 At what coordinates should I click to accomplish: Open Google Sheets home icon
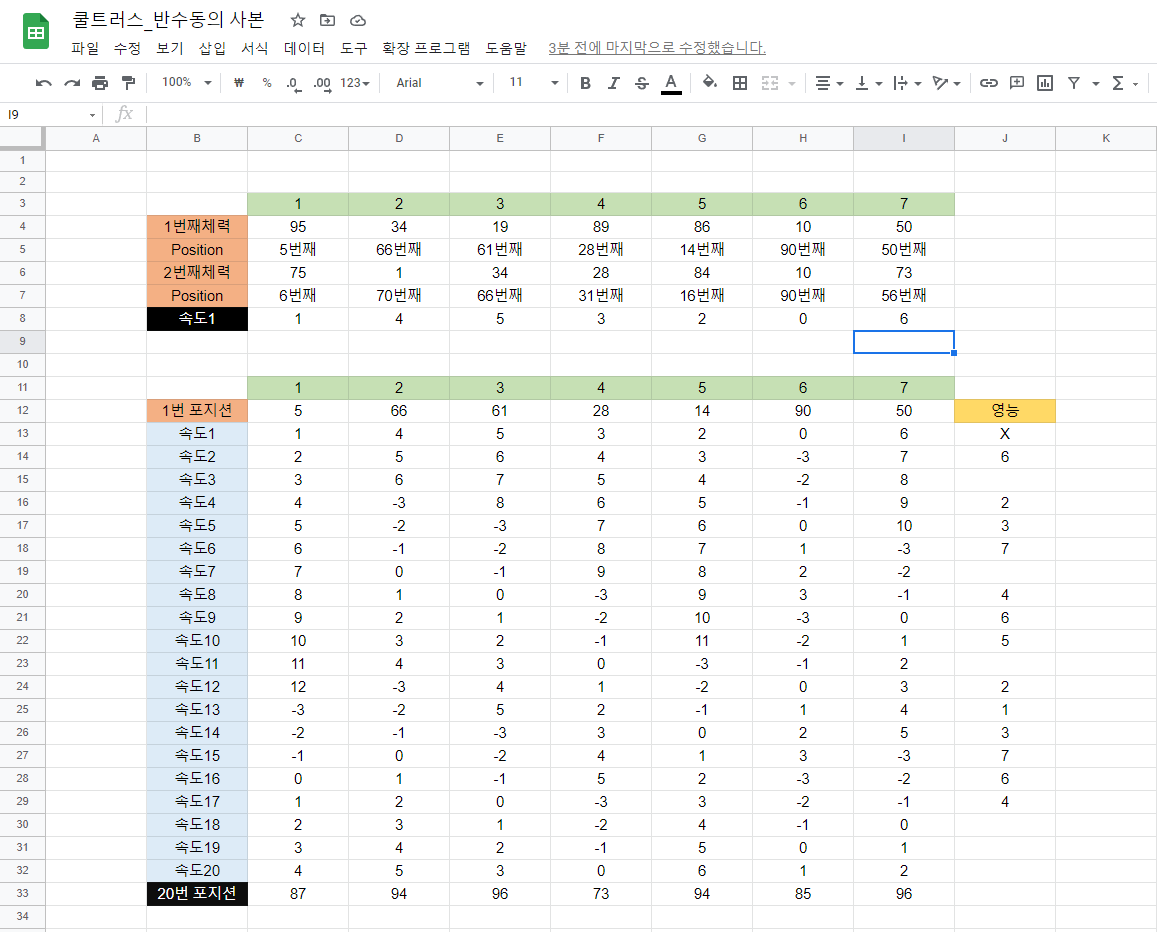tap(35, 32)
